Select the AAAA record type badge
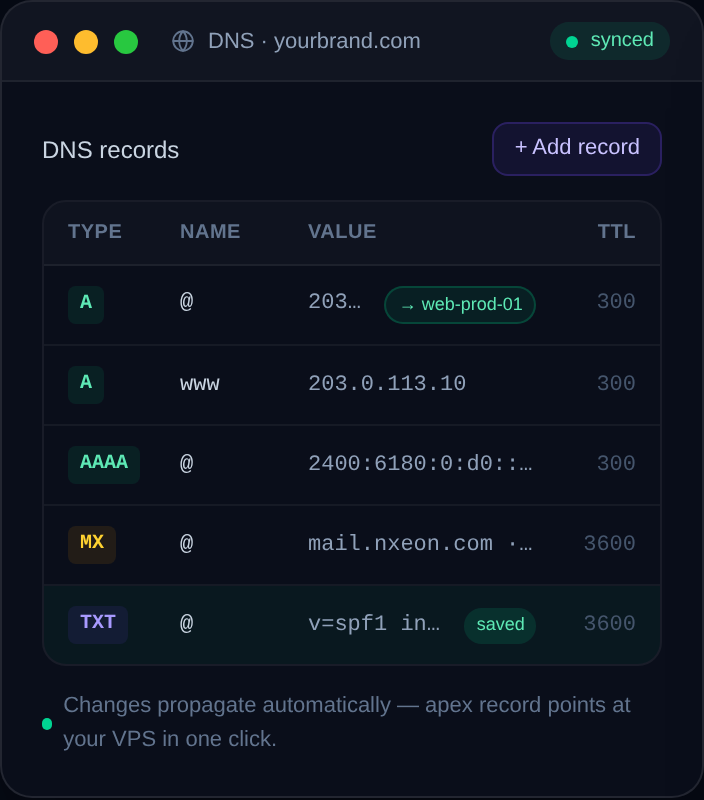Image resolution: width=704 pixels, height=800 pixels. [104, 465]
